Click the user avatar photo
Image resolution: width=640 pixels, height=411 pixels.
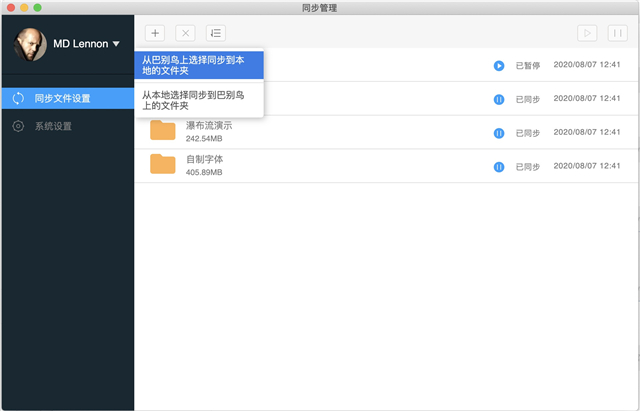point(30,44)
